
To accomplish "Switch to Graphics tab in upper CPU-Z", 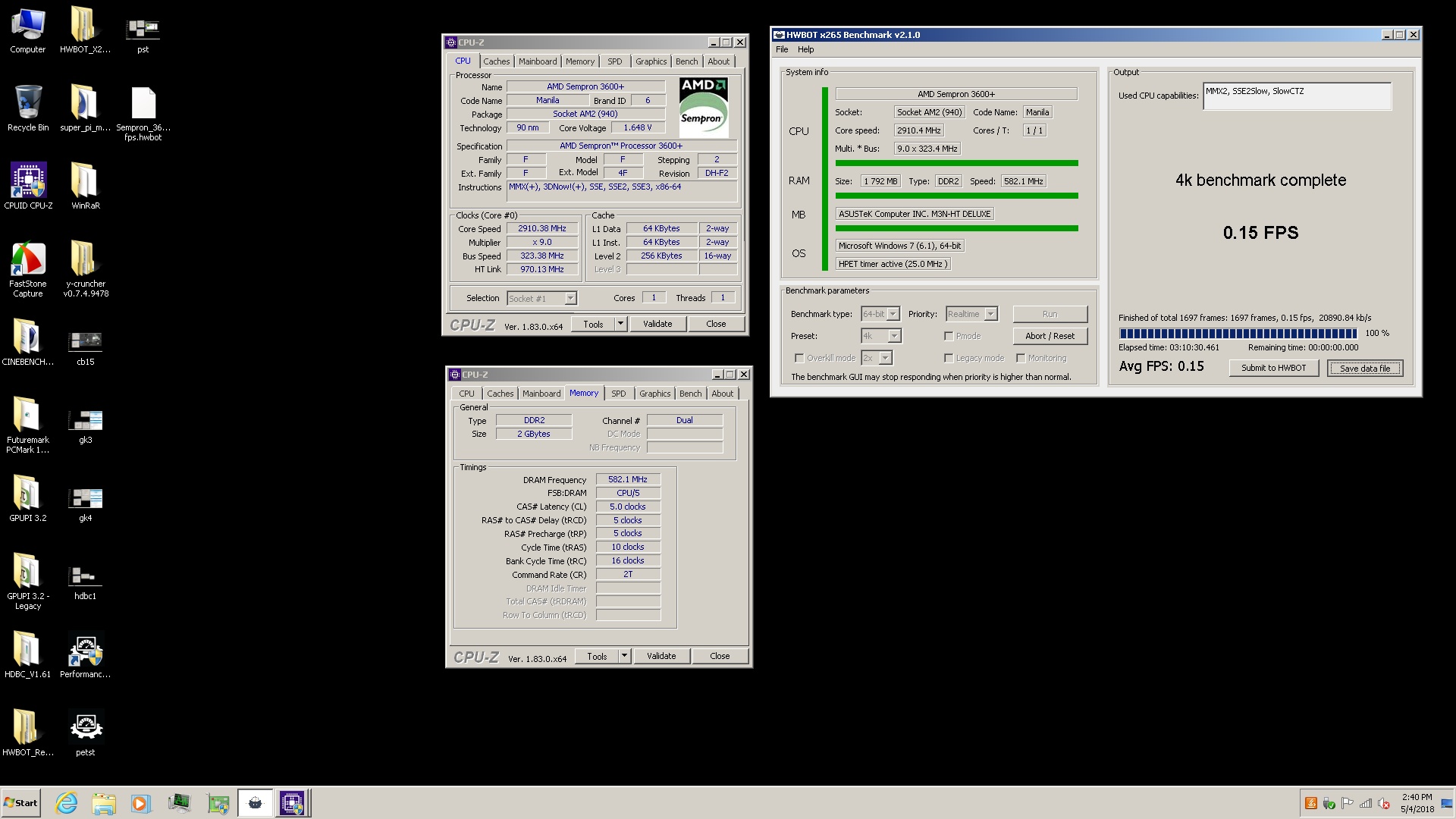I will (x=651, y=61).
